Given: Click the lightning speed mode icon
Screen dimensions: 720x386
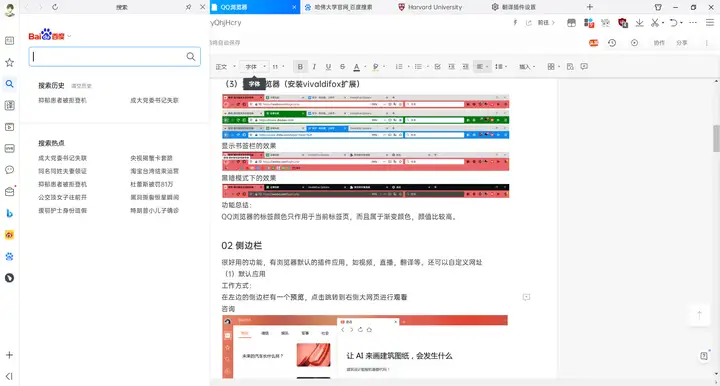Looking at the screenshot, I should click(x=515, y=22).
